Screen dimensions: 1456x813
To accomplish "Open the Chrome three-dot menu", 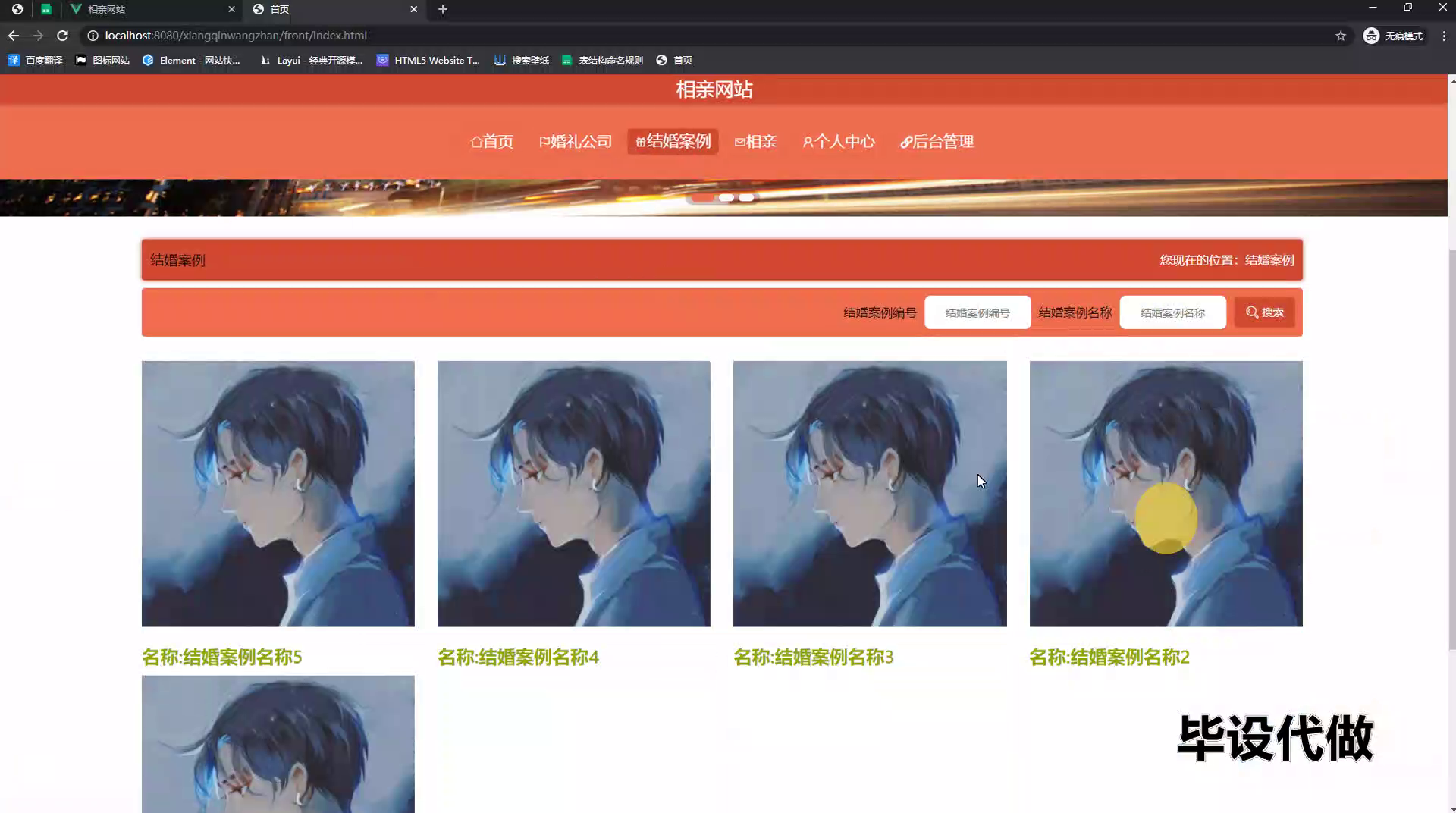I will (x=1444, y=36).
